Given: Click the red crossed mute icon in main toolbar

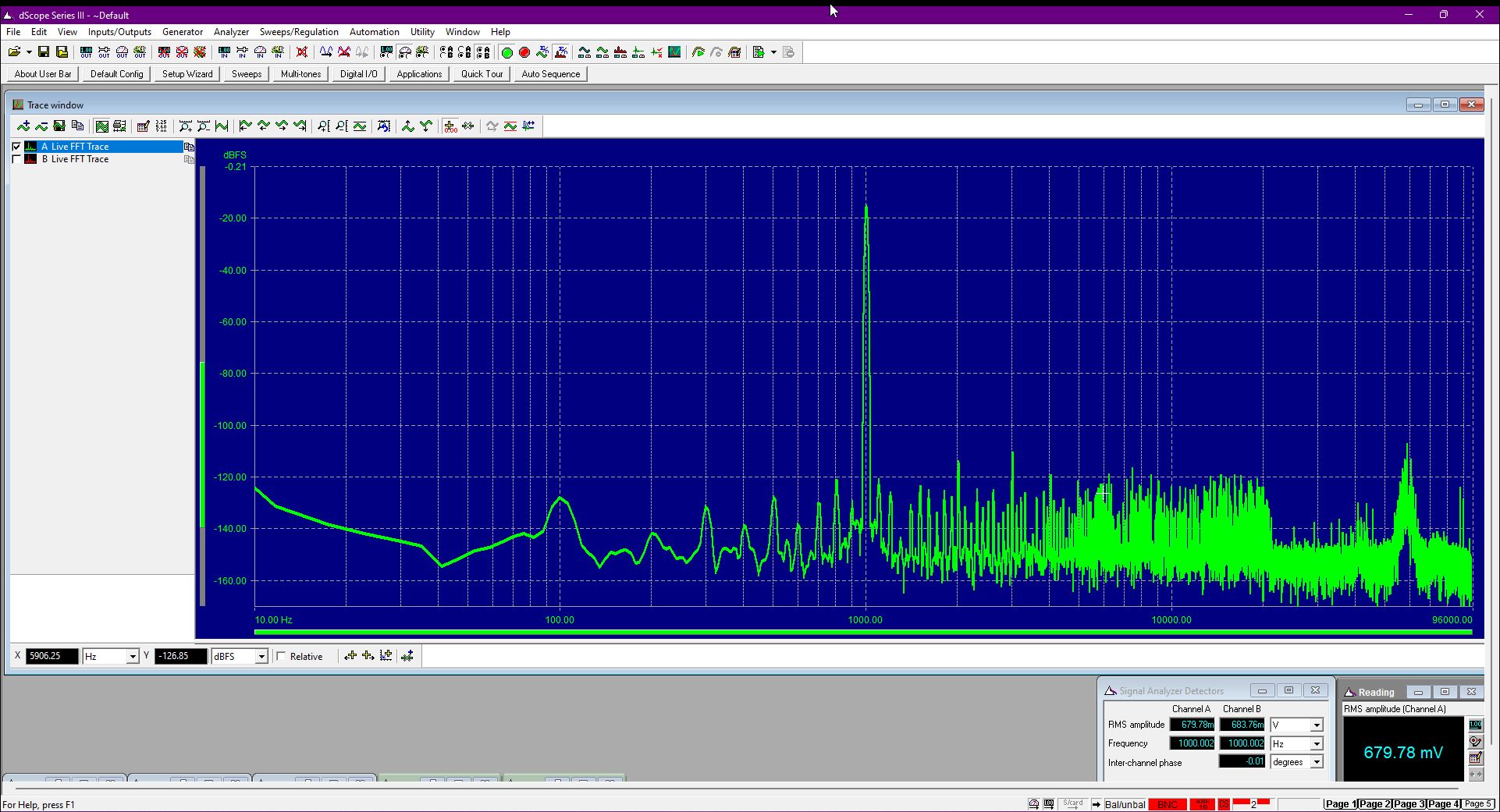Looking at the screenshot, I should click(302, 52).
